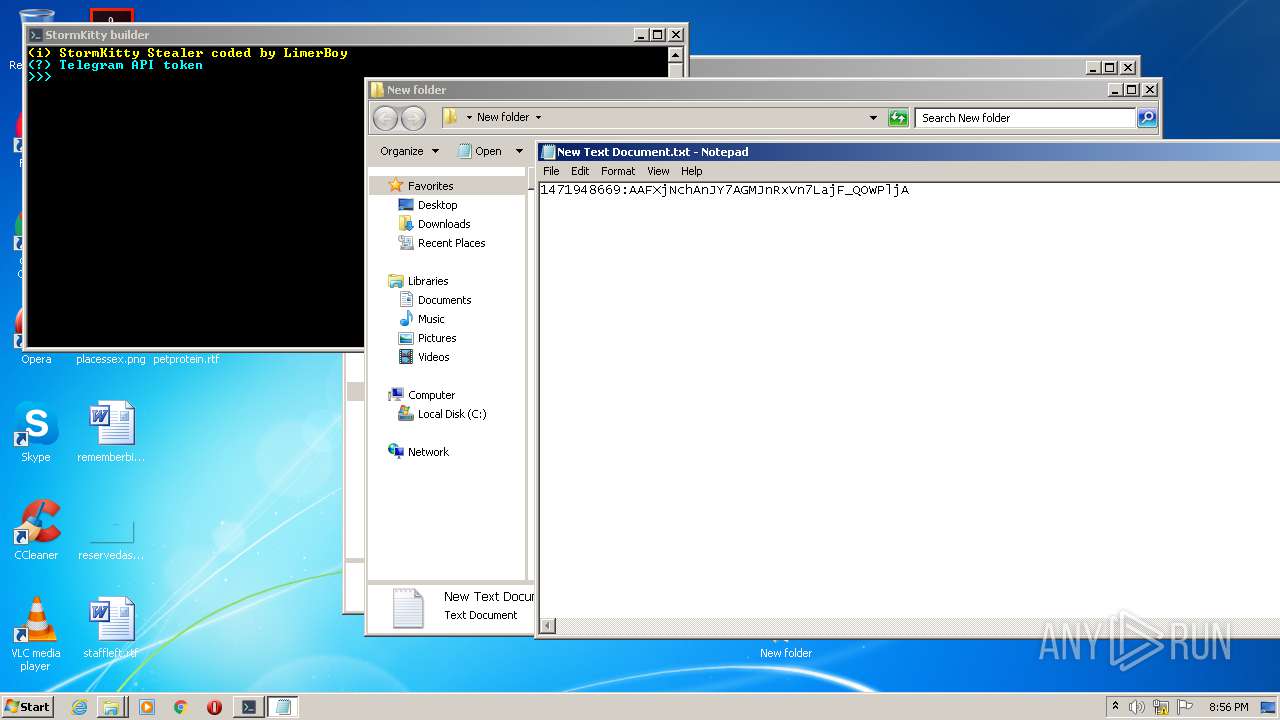Open Windows Explorer taskbar icon
Image resolution: width=1280 pixels, height=720 pixels.
(x=111, y=707)
